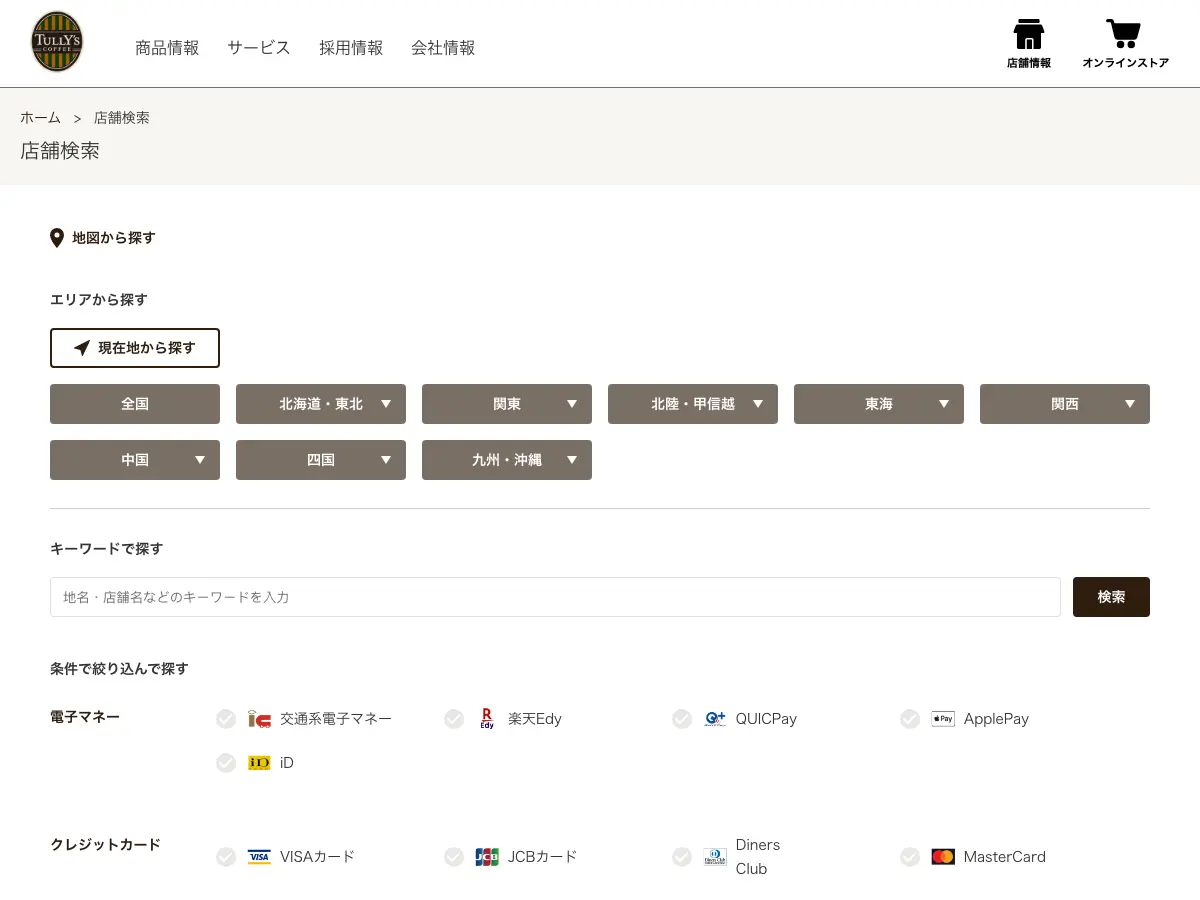Expand the 北陸・甲信越 area dropdown

click(693, 404)
